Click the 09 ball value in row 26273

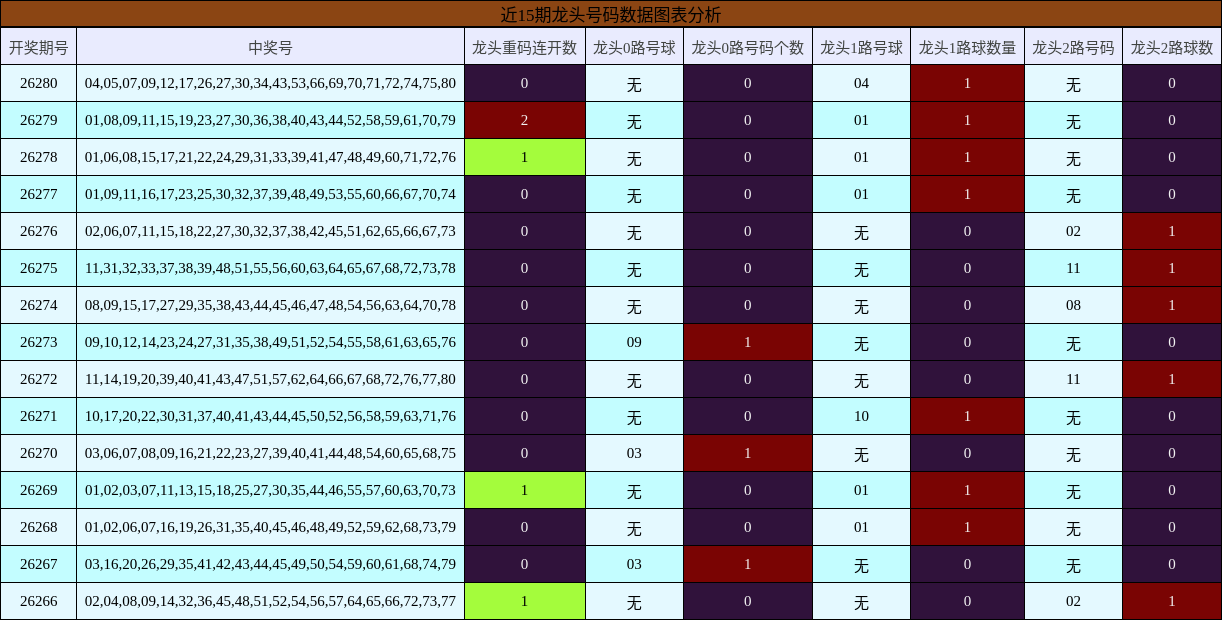coord(634,342)
